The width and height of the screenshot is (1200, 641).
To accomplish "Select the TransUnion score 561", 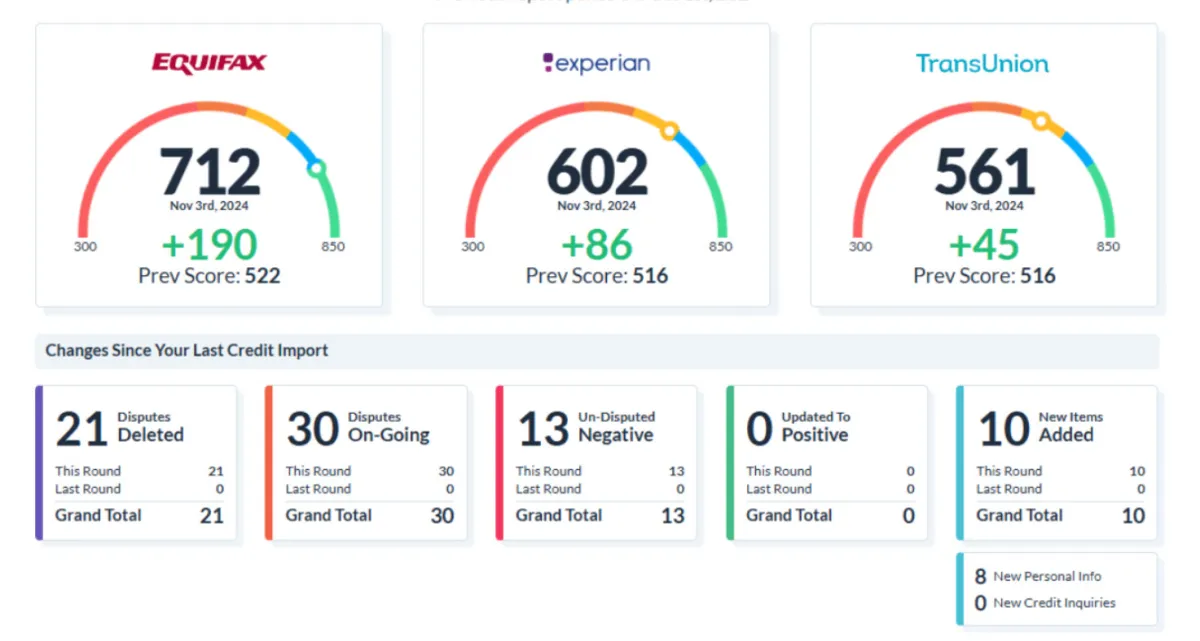I will tap(984, 171).
